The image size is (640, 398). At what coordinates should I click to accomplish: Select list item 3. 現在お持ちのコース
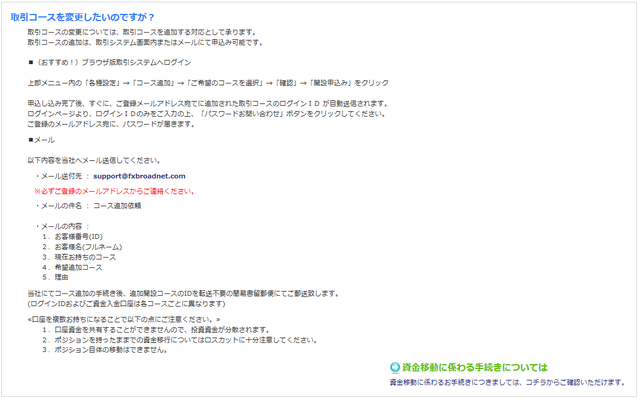click(79, 257)
